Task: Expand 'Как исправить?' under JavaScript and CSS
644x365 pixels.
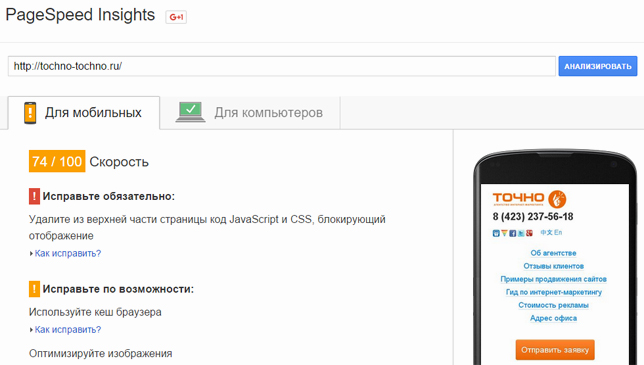Action: [x=67, y=253]
